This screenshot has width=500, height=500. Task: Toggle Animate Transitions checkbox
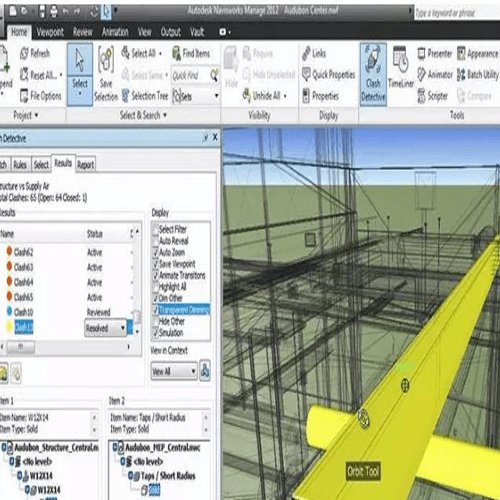tap(155, 275)
